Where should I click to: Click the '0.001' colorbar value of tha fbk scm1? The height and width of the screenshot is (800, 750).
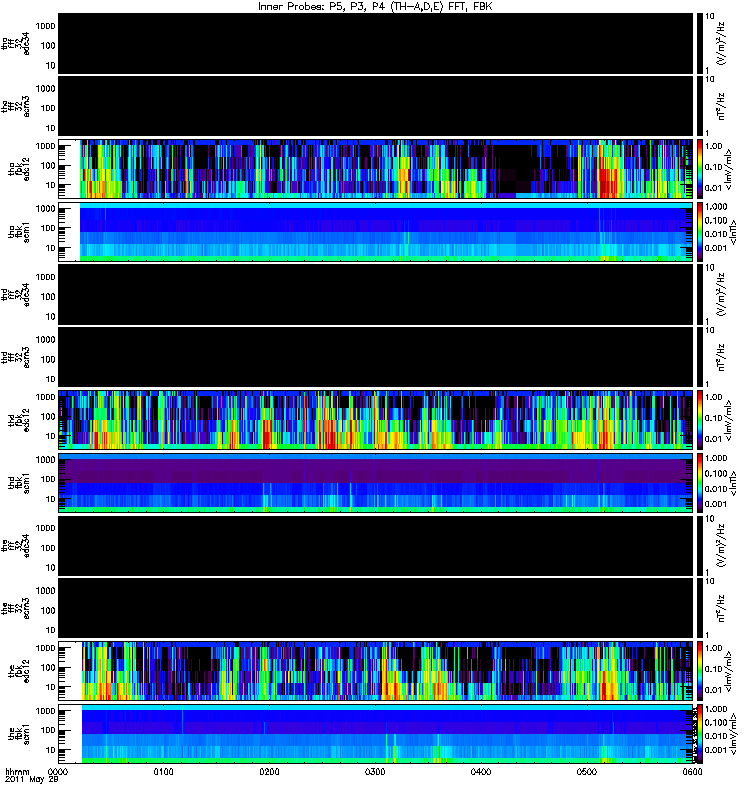tap(716, 248)
